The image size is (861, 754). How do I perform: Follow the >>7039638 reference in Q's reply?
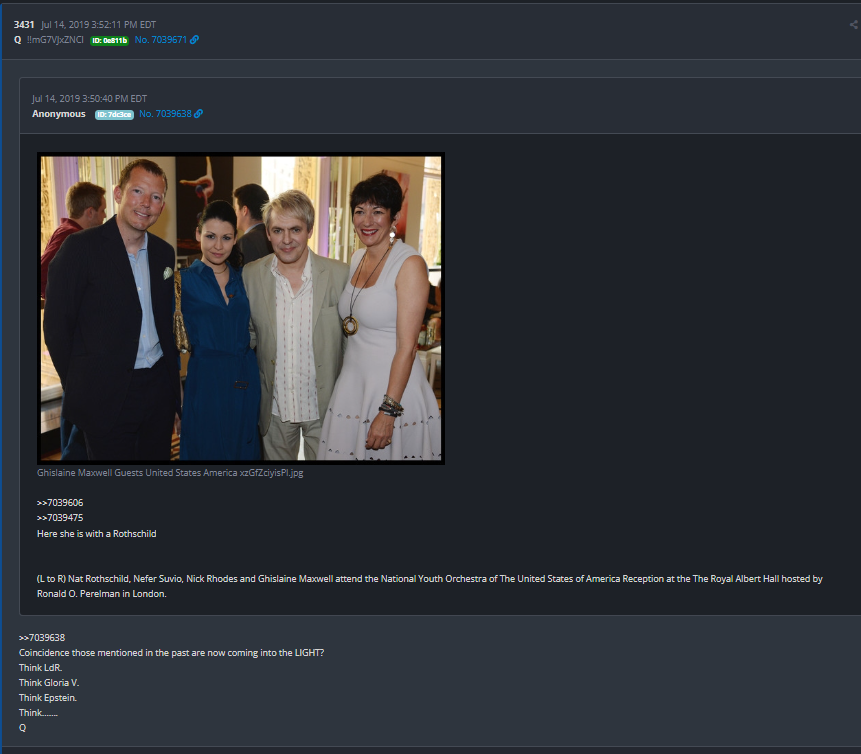(42, 638)
